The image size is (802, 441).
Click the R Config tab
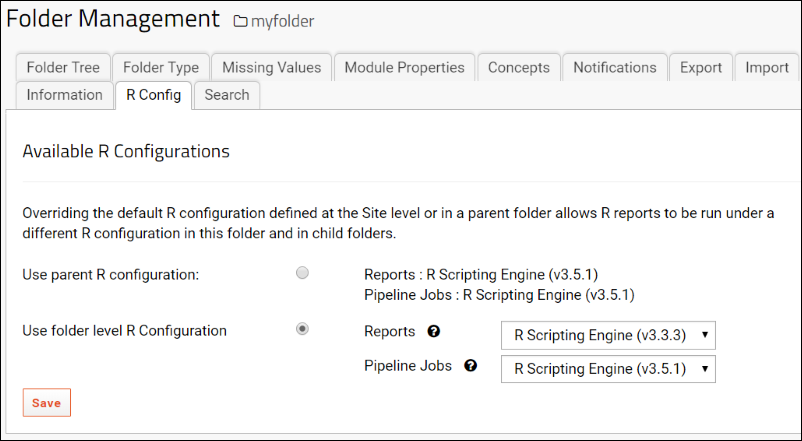pyautogui.click(x=153, y=95)
